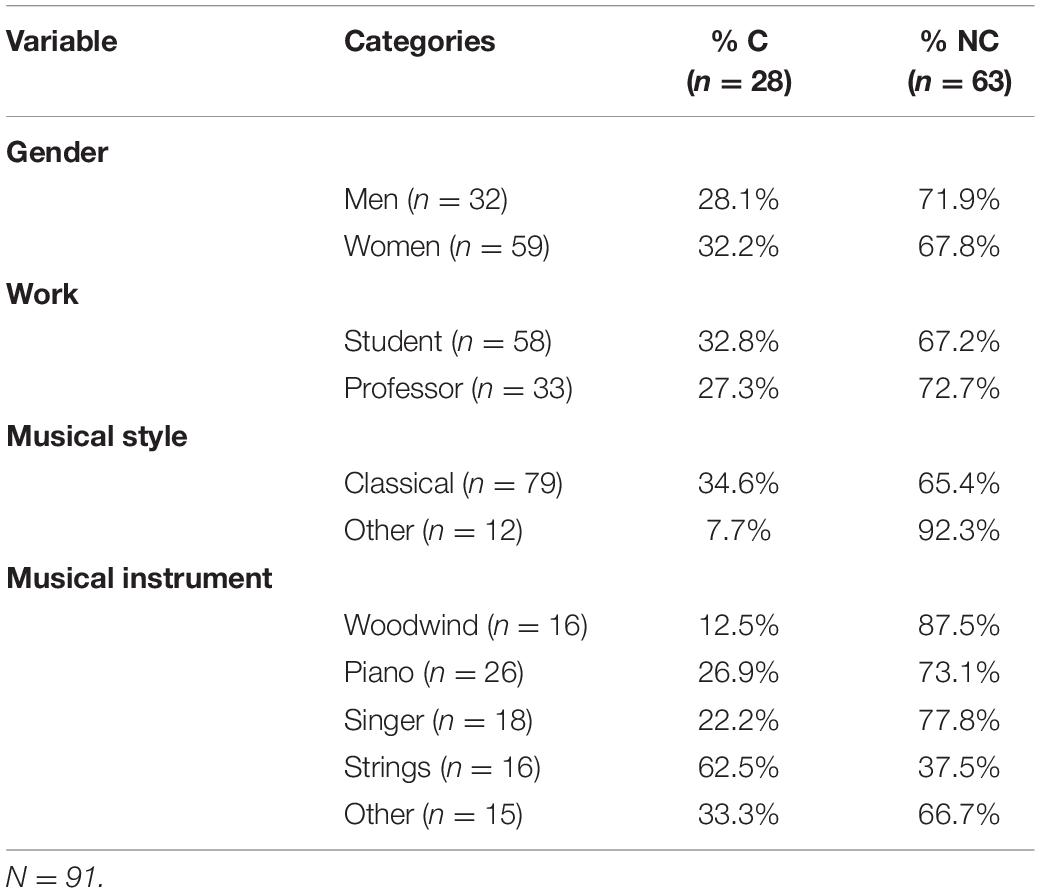Click the Musical style label

97,437
